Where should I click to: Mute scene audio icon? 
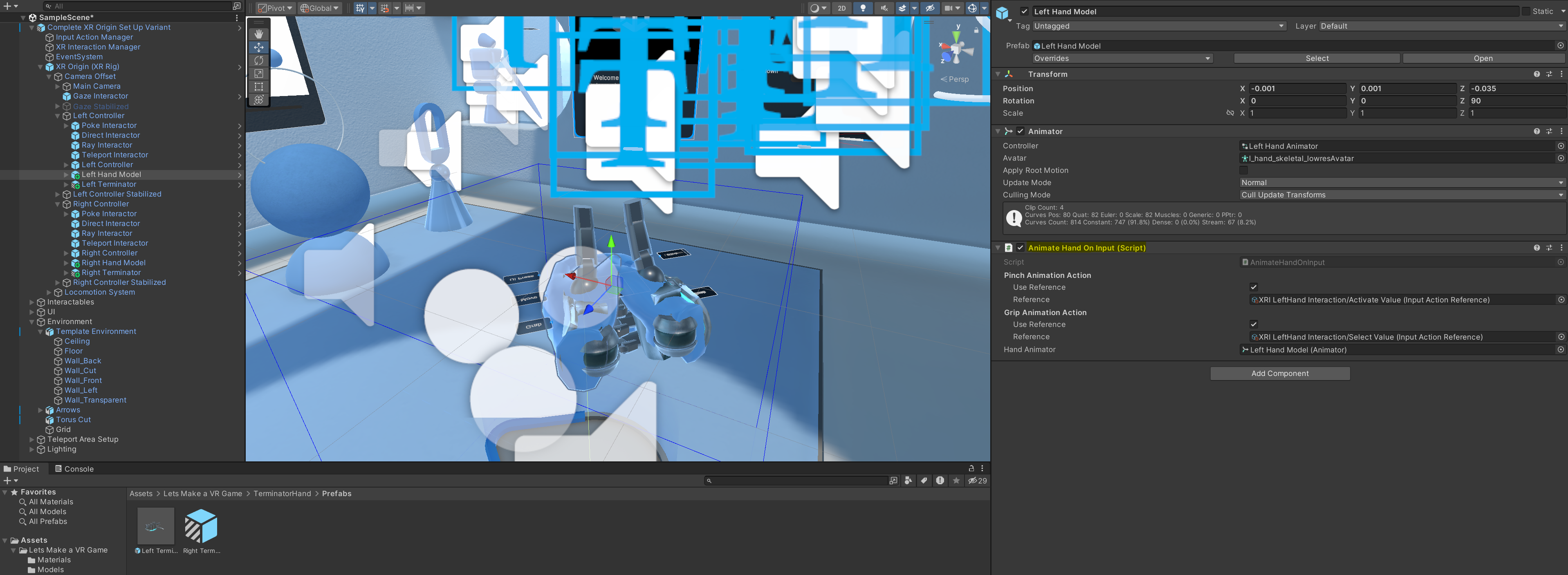884,8
